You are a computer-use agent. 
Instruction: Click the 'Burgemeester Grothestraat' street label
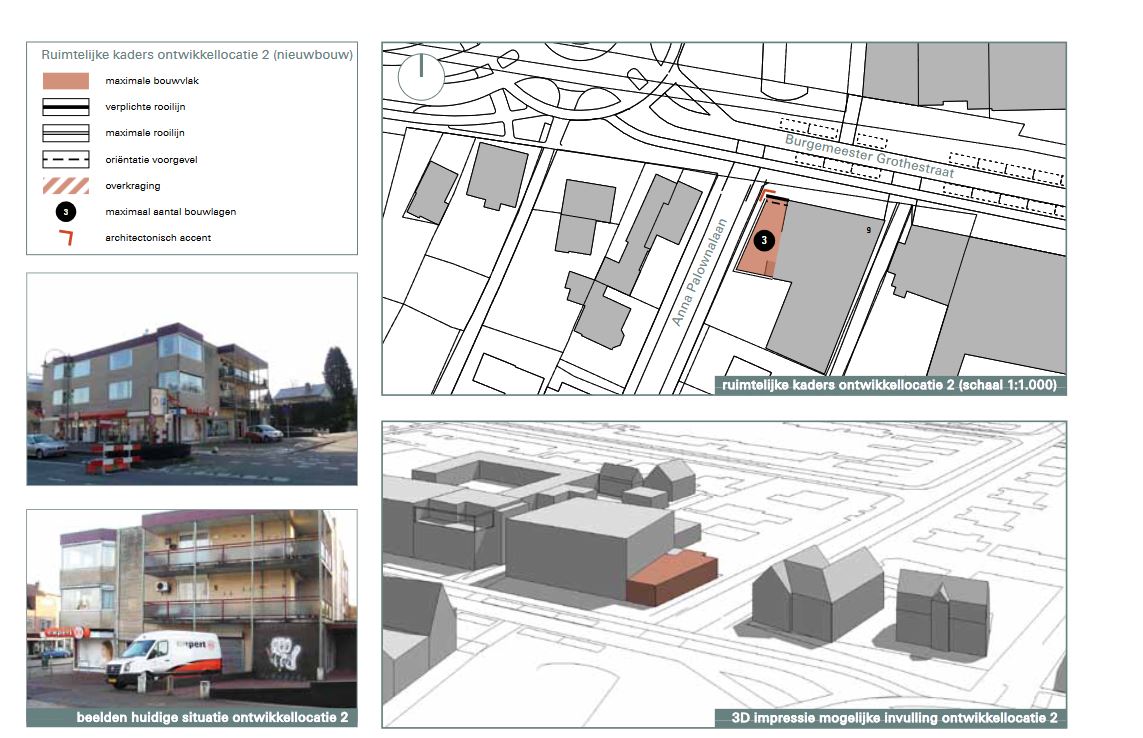tap(869, 155)
